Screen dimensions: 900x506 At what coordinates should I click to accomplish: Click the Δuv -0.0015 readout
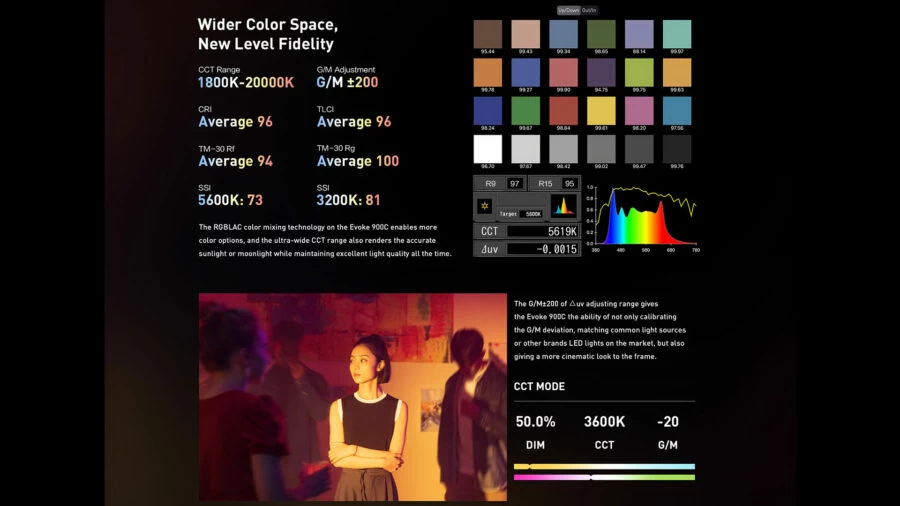click(x=526, y=249)
